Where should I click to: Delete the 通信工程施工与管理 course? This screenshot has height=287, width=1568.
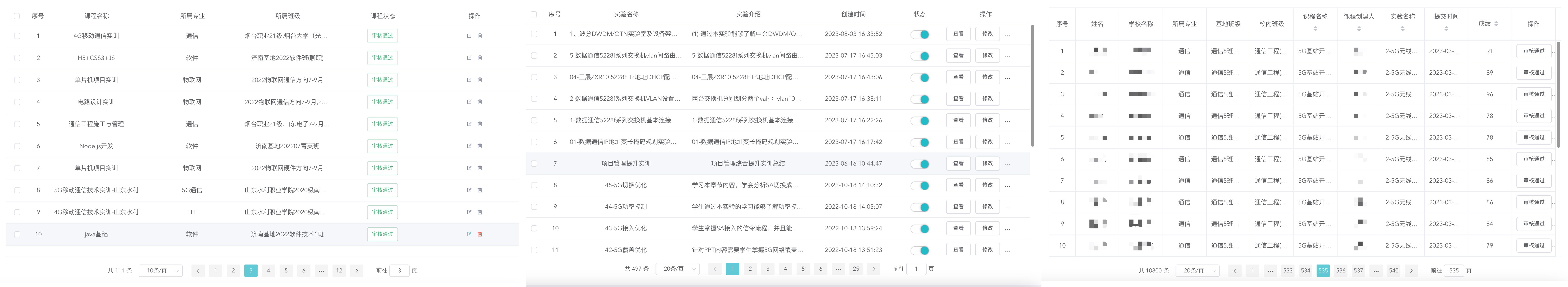point(480,124)
